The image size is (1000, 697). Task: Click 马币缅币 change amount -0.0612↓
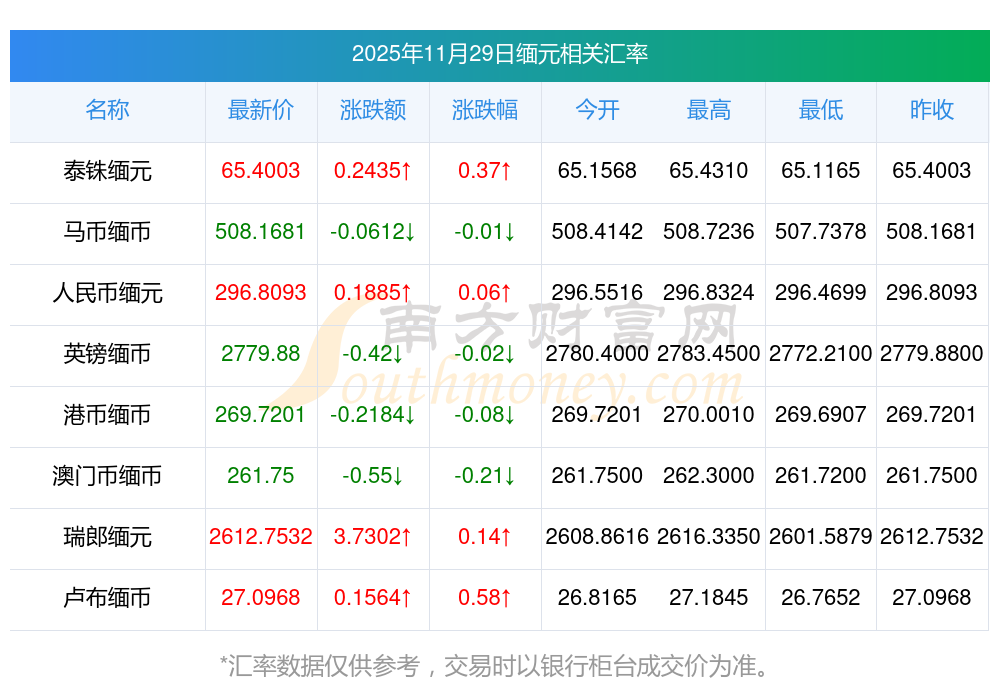[373, 232]
